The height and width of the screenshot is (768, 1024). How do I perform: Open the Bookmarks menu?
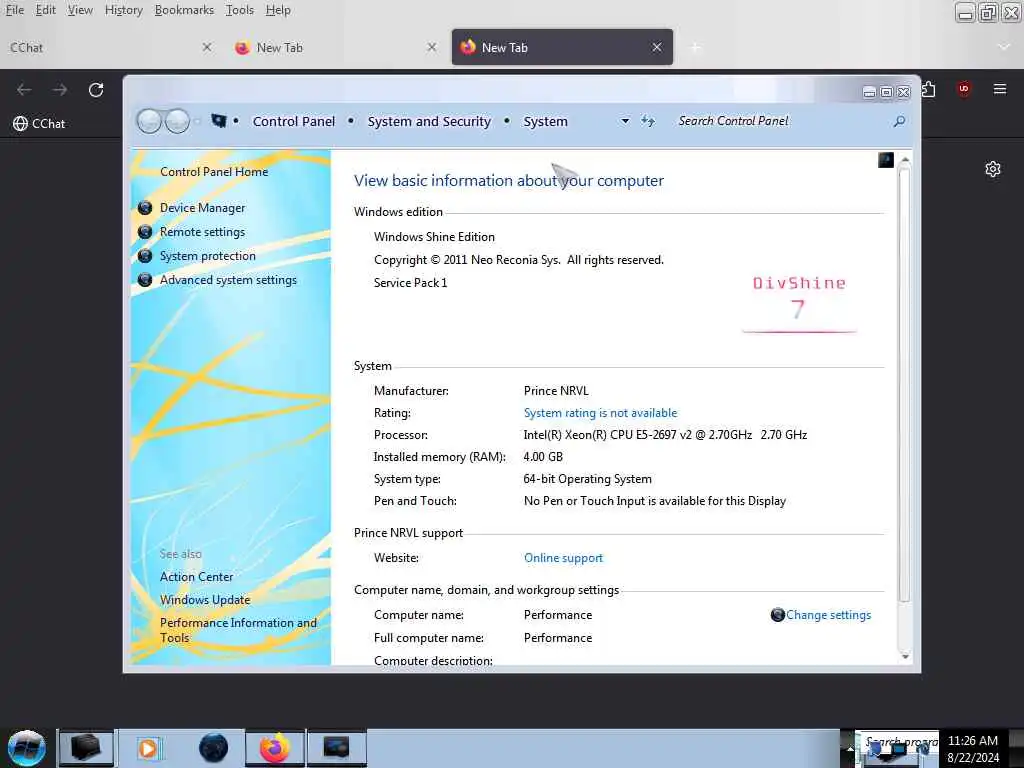(x=184, y=10)
